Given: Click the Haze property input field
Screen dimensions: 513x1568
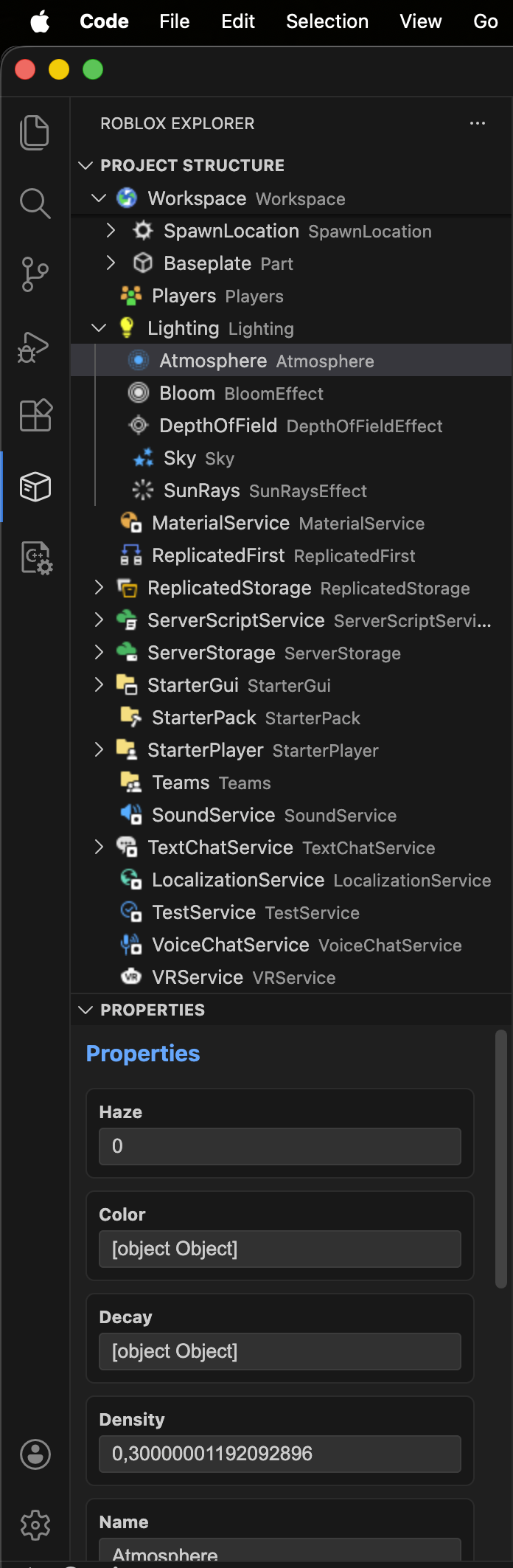Looking at the screenshot, I should pyautogui.click(x=279, y=1146).
